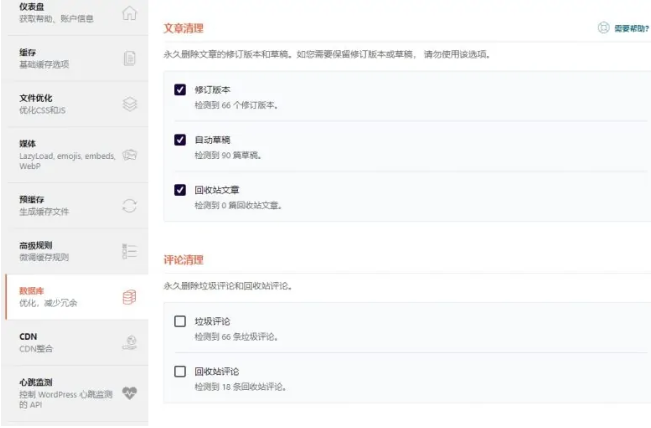Click the 优化CSS和JS subtitle
Image resolution: width=651 pixels, height=428 pixels.
(42, 110)
